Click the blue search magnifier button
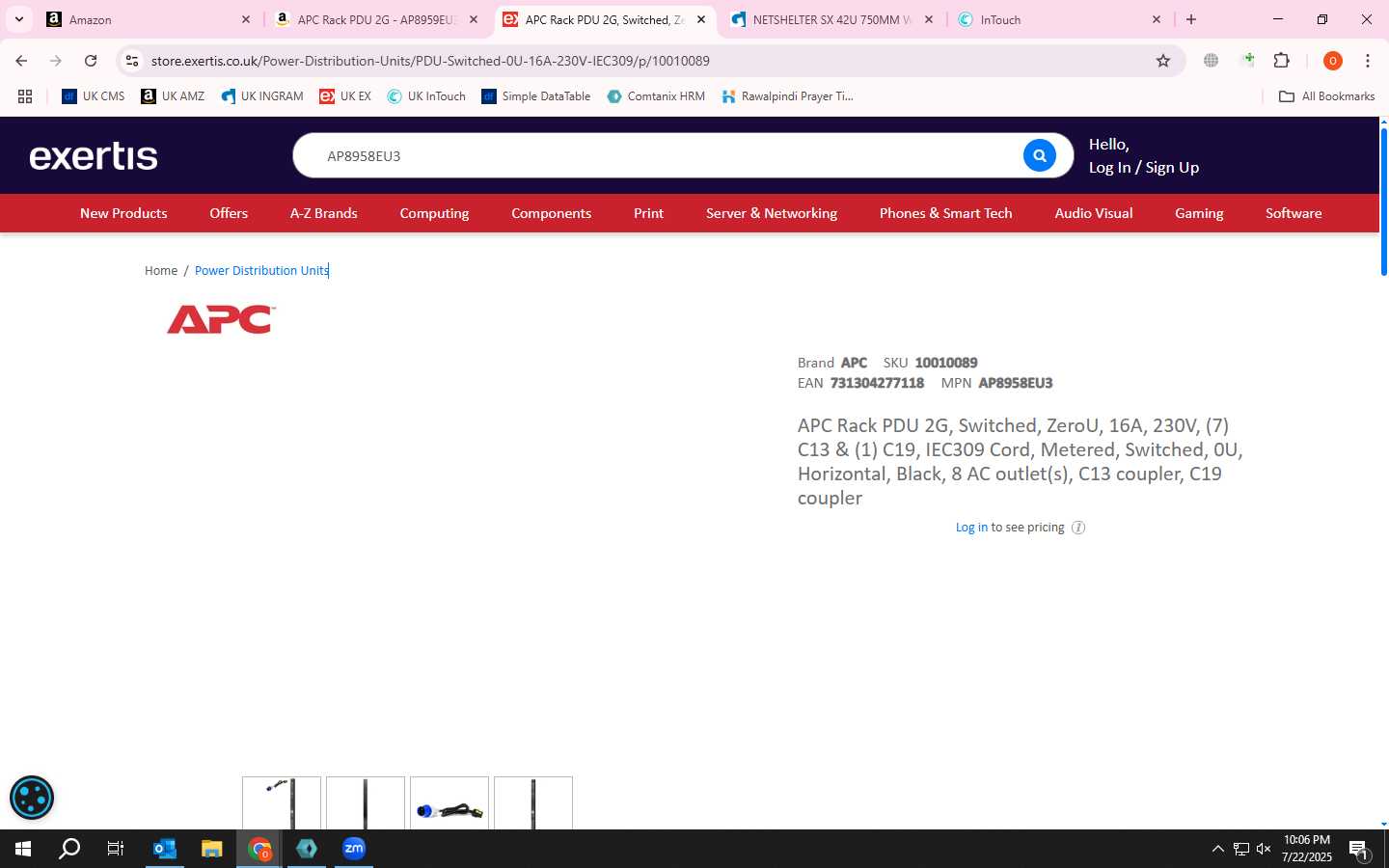Image resolution: width=1389 pixels, height=868 pixels. [1039, 155]
